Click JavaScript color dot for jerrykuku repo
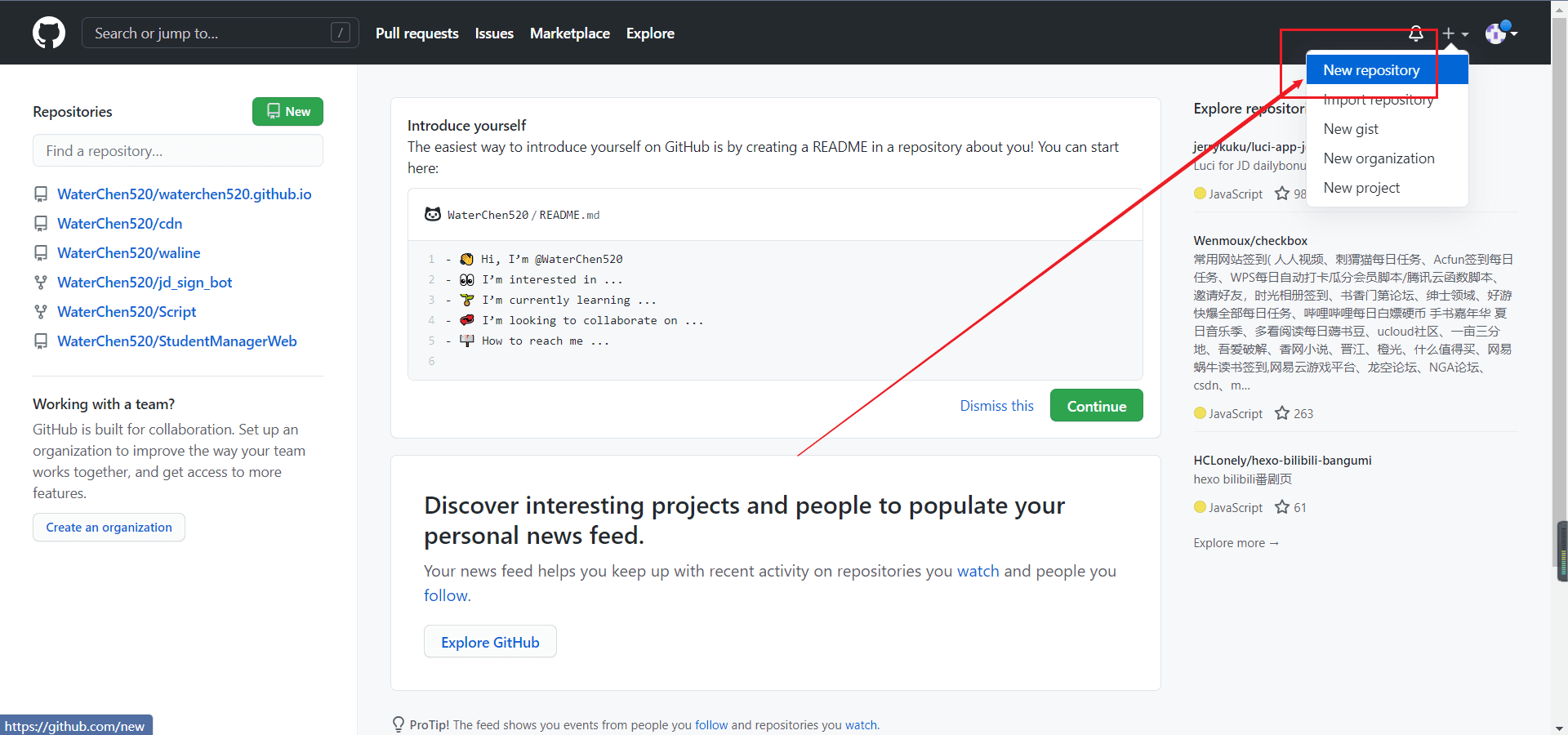 1200,194
